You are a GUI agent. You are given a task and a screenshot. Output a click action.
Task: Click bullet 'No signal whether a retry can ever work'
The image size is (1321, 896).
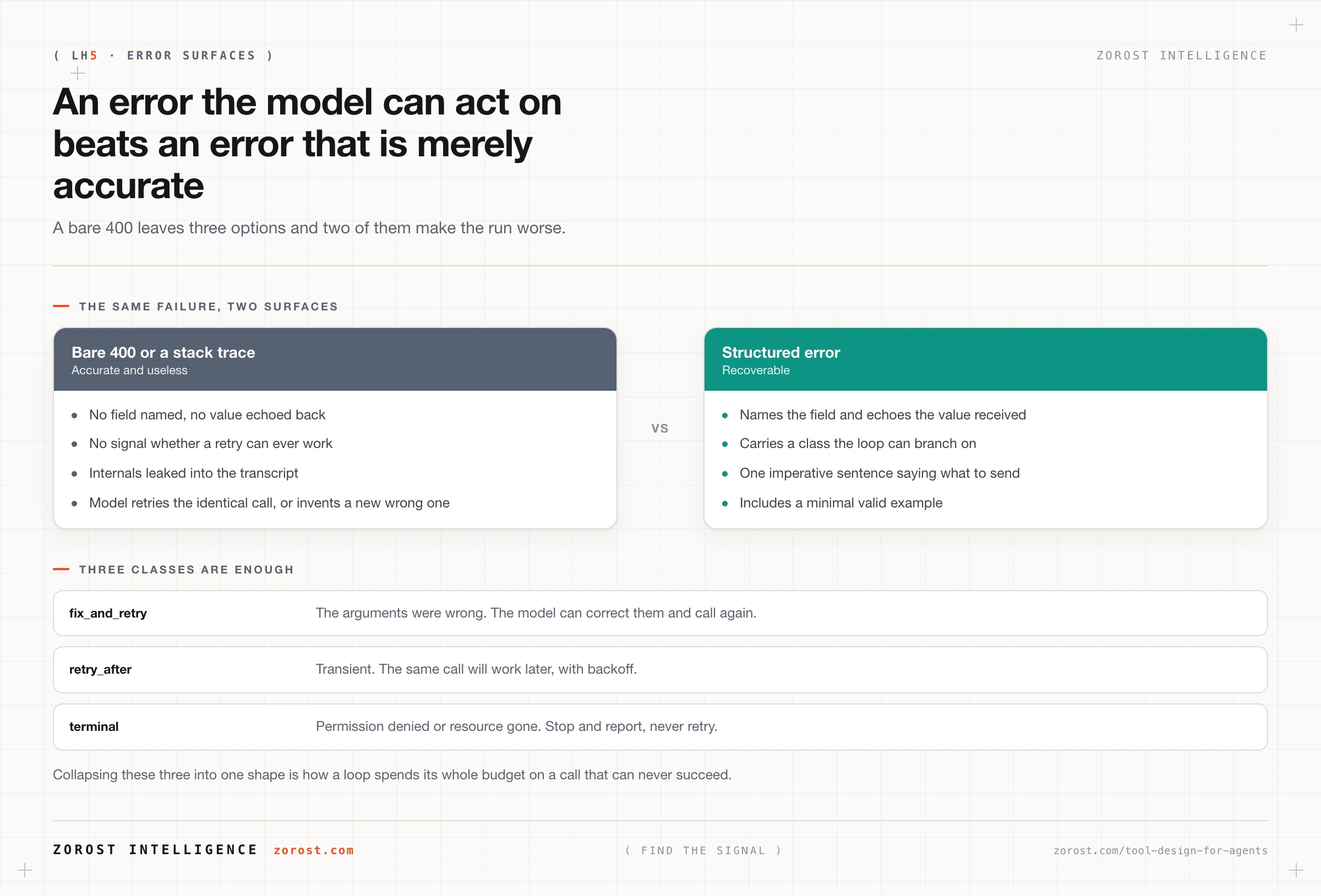click(211, 444)
